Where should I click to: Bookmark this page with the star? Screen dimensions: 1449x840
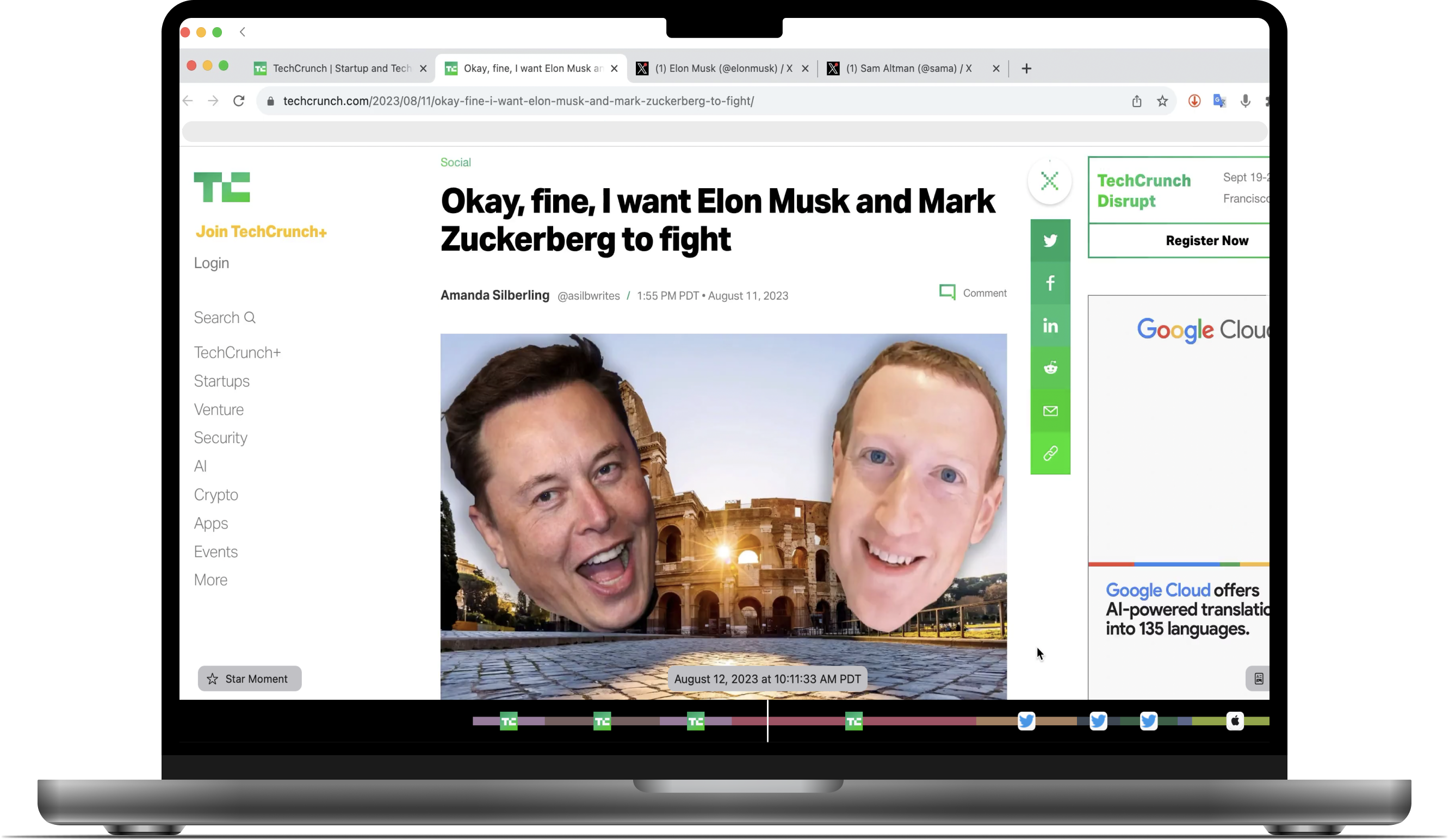pyautogui.click(x=1162, y=101)
